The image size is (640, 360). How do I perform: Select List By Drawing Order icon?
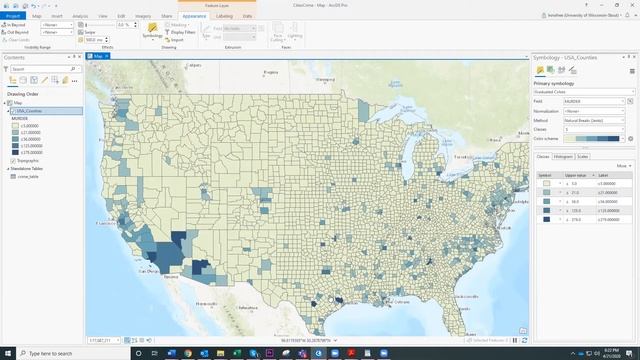[13, 80]
